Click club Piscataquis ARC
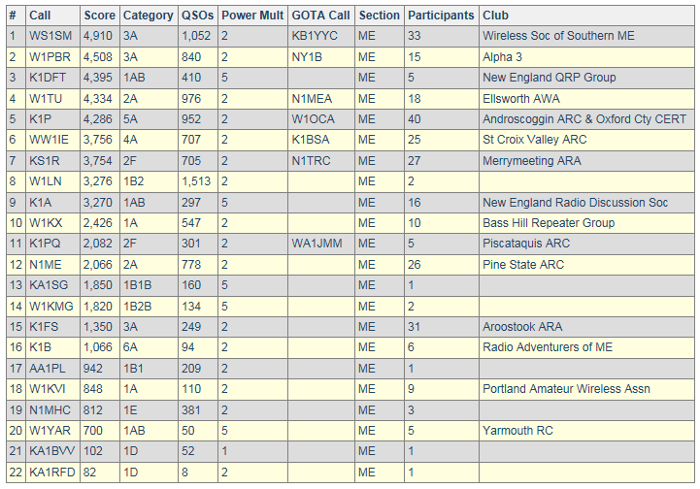The height and width of the screenshot is (489, 700). [x=526, y=243]
